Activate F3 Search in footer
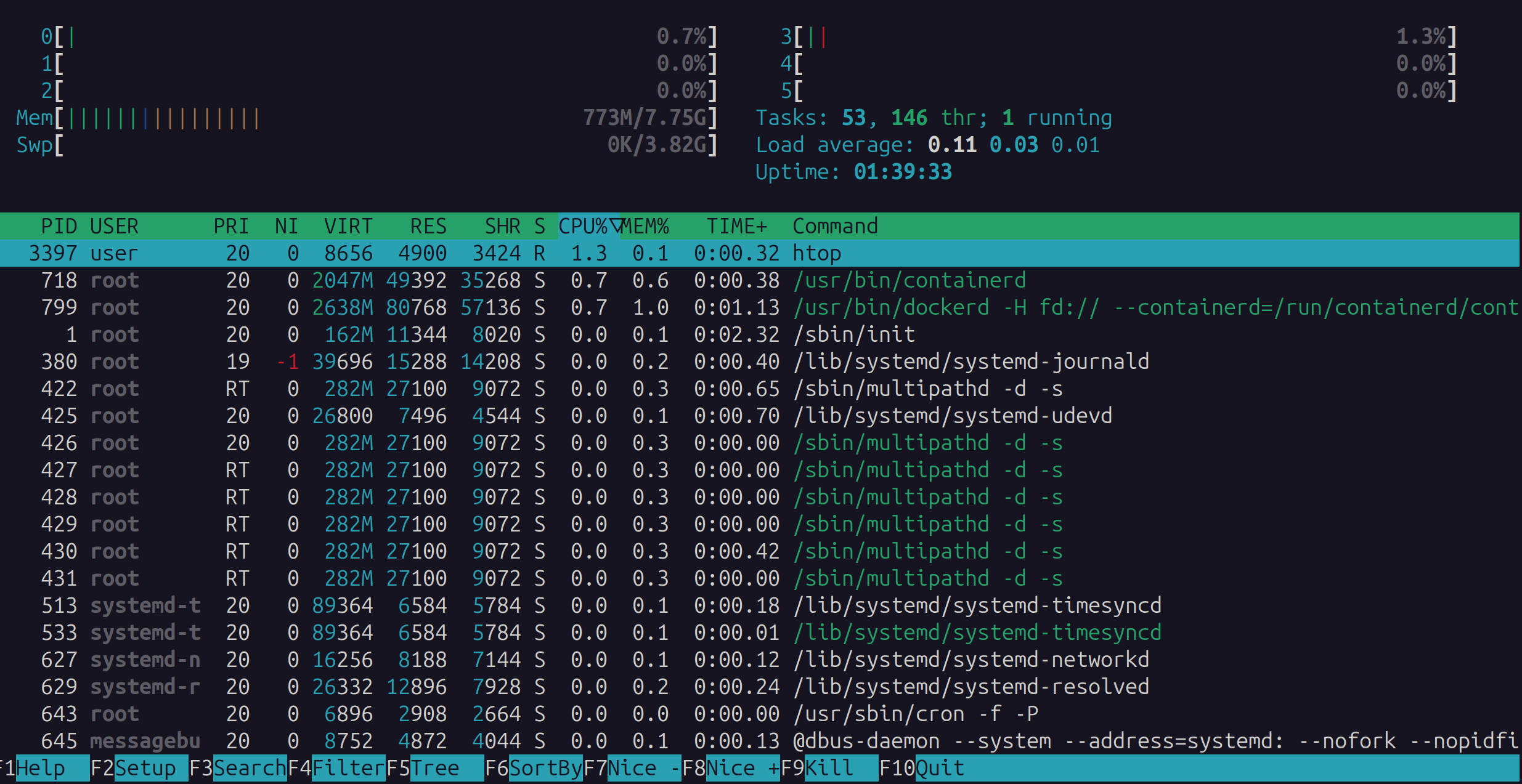The image size is (1522, 784). click(x=249, y=768)
